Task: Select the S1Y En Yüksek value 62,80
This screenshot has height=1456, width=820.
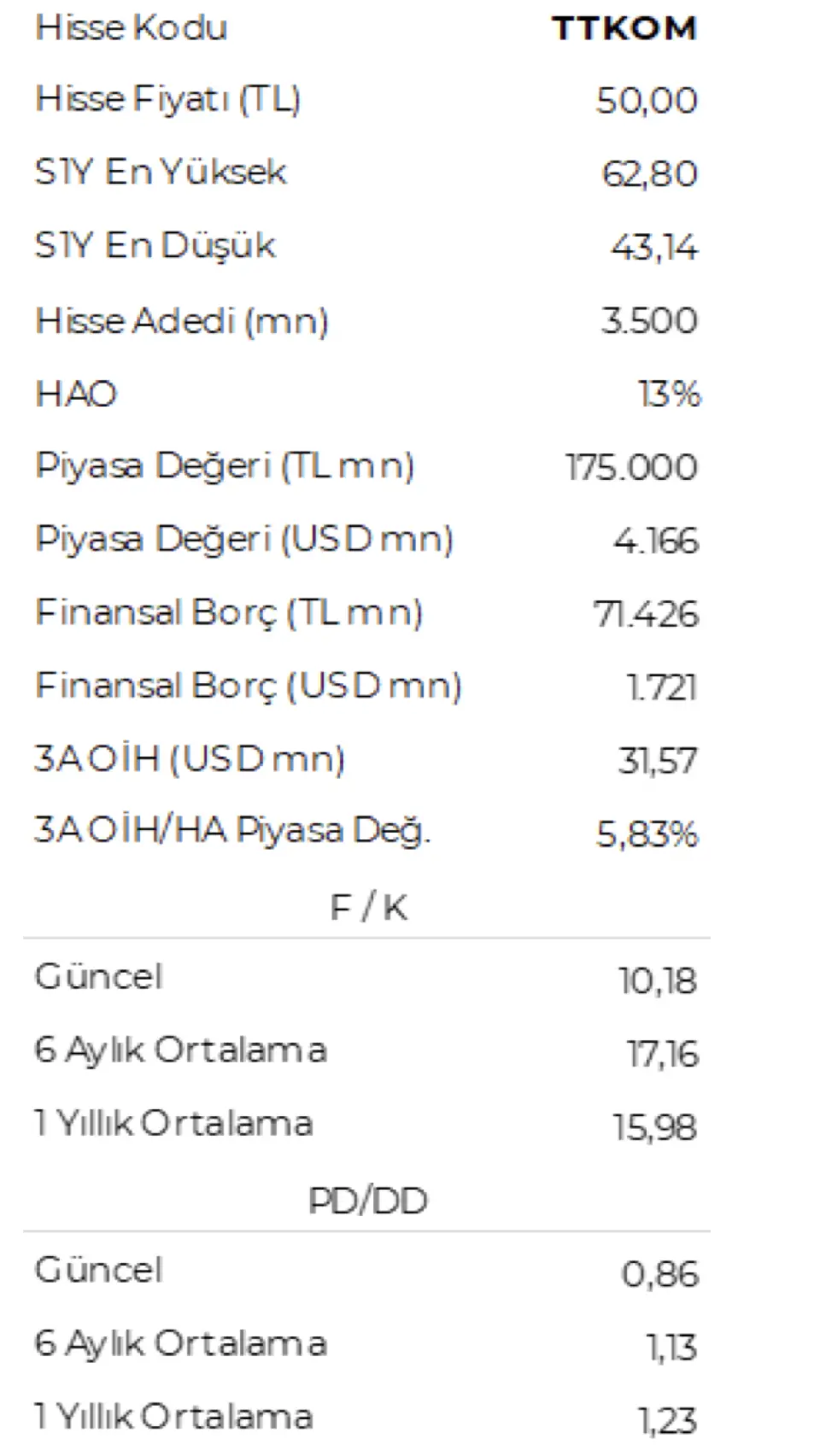Action: pyautogui.click(x=649, y=174)
